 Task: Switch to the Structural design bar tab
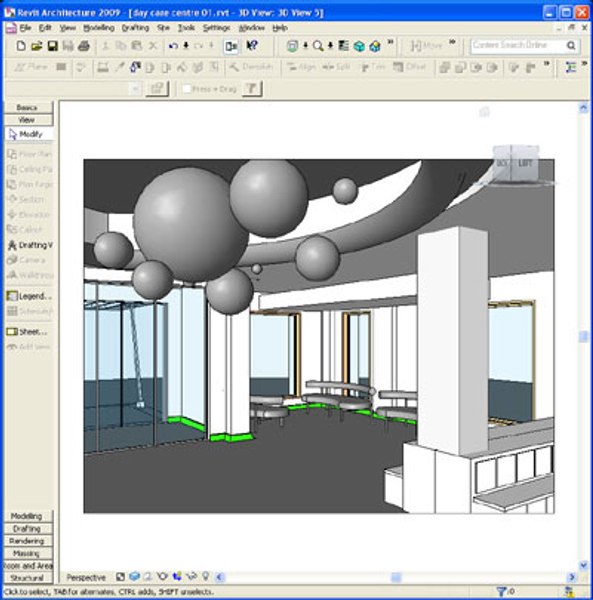[x=28, y=578]
